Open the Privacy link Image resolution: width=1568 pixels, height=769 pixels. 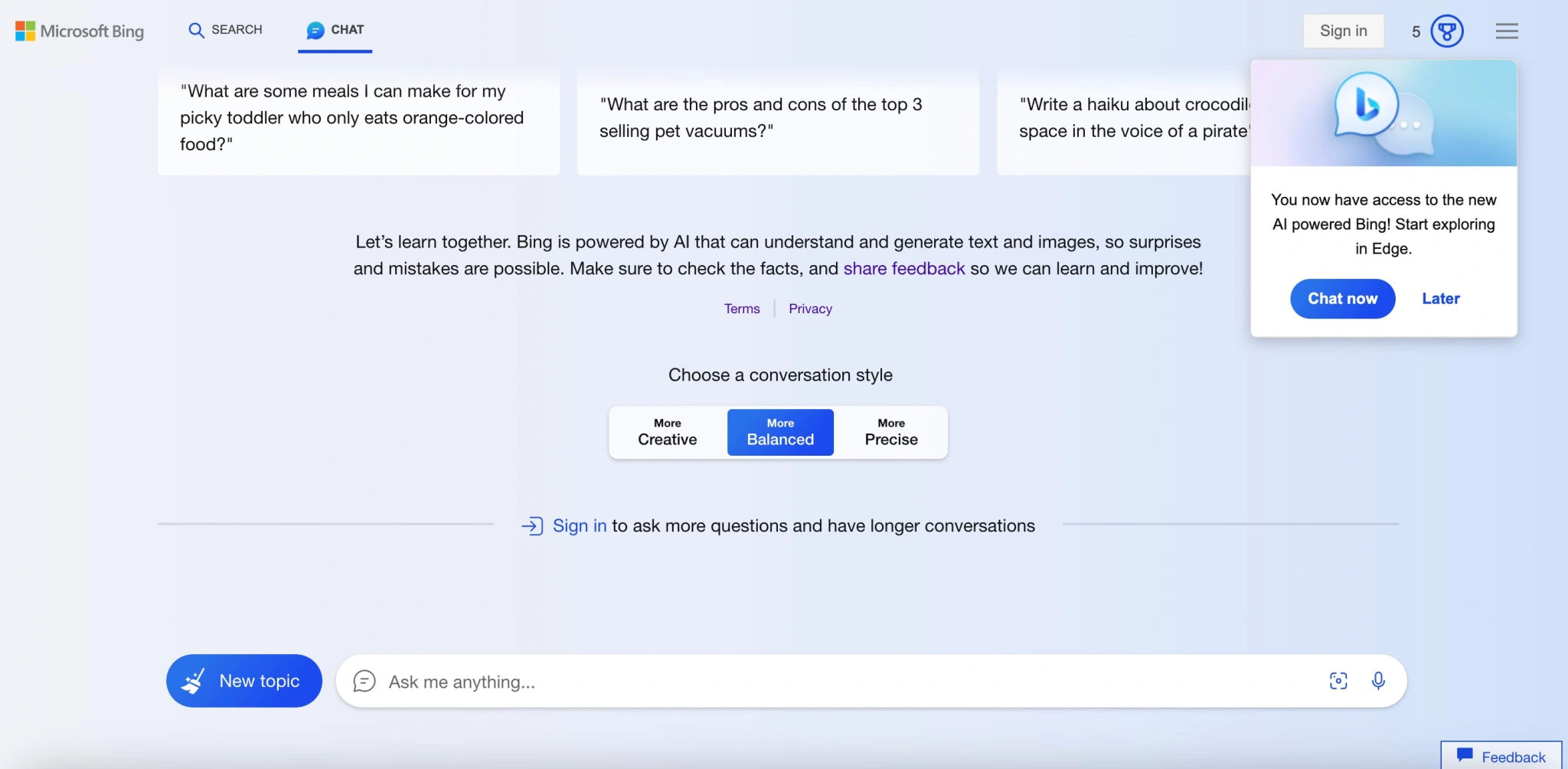coord(811,309)
